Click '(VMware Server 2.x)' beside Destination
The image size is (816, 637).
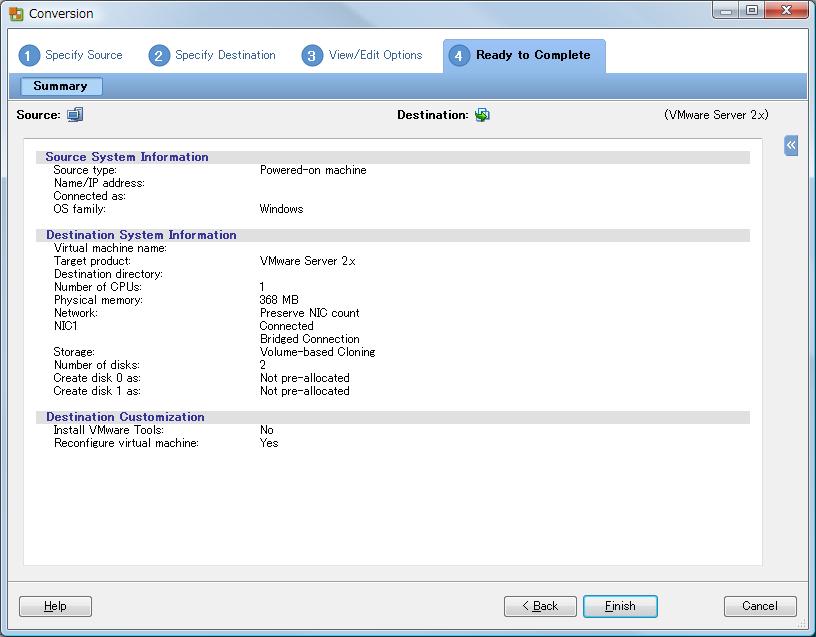point(716,115)
